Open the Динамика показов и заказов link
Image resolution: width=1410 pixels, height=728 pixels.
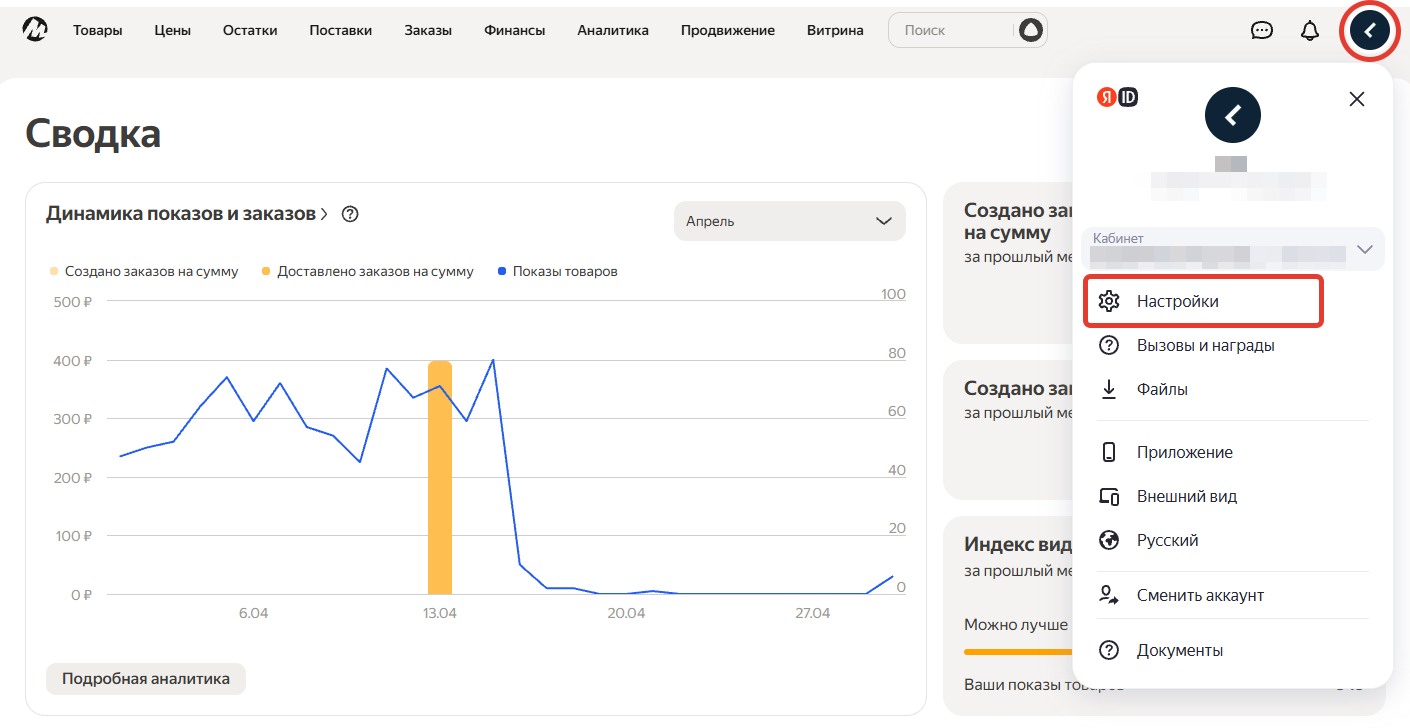coord(187,214)
